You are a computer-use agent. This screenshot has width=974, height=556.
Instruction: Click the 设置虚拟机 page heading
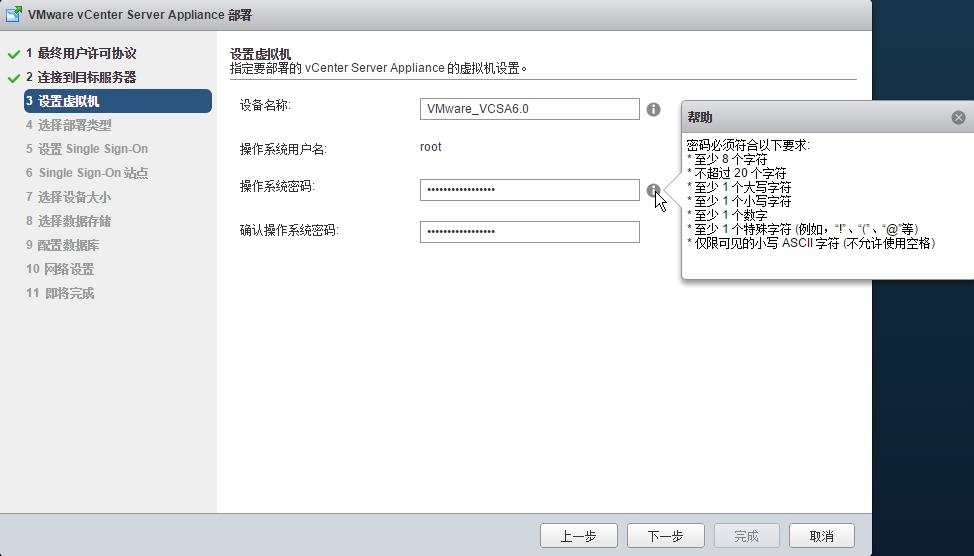pos(260,53)
